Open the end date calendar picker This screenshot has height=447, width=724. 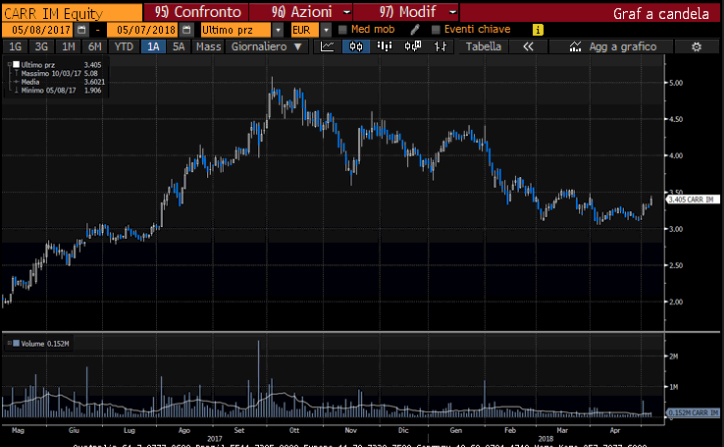coord(184,30)
